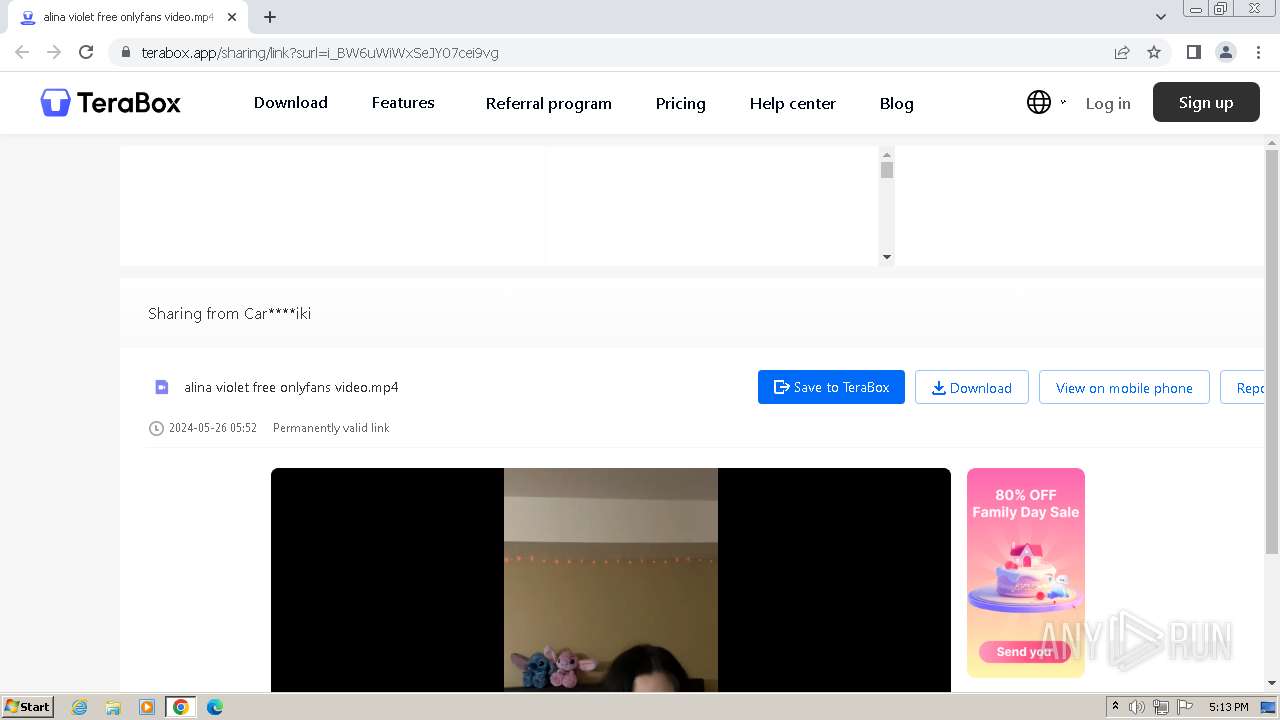This screenshot has height=720, width=1280.
Task: Click the Sharing from Car****iki text
Action: coord(229,313)
